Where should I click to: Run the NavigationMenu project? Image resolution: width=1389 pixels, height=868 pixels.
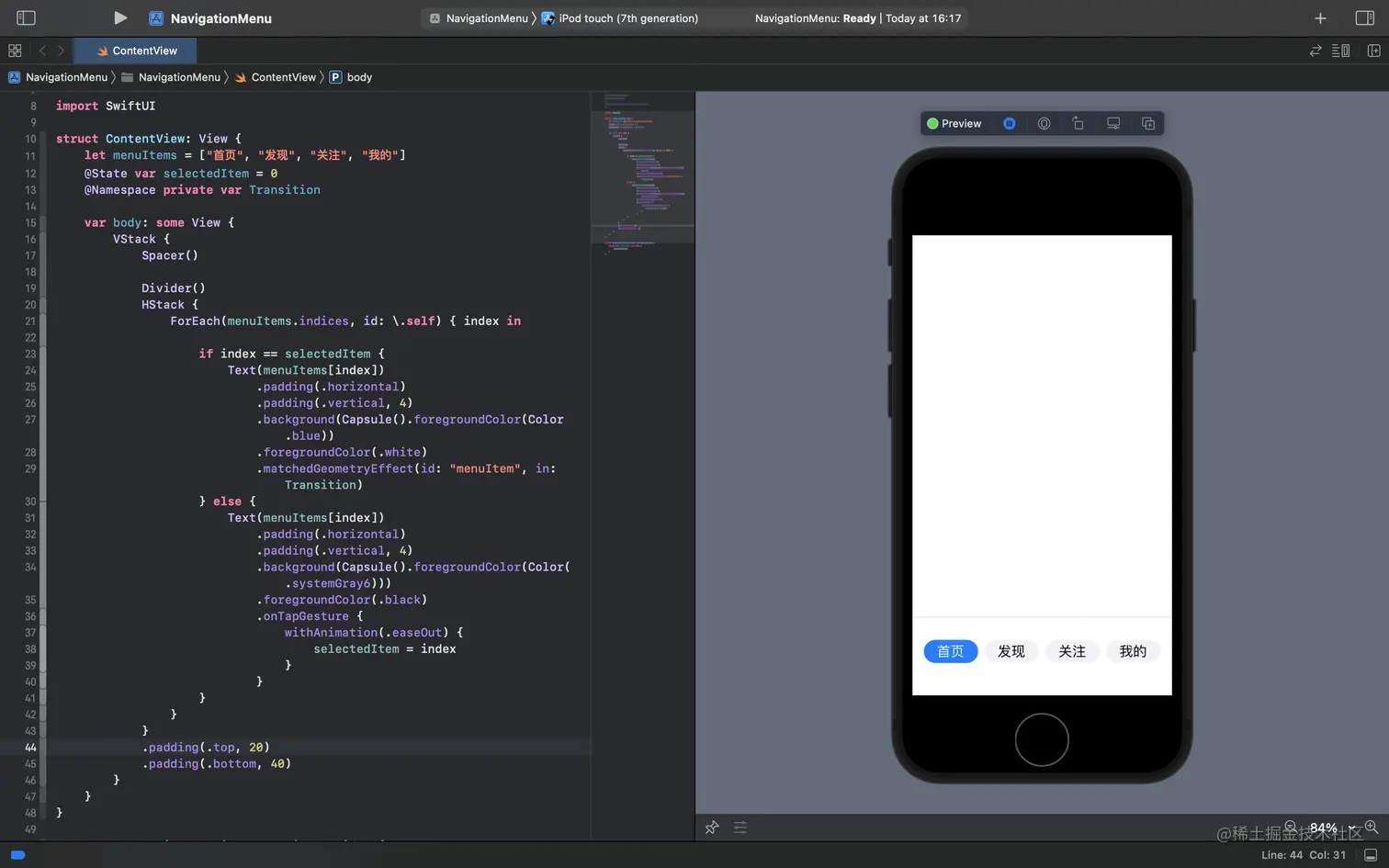coord(119,17)
